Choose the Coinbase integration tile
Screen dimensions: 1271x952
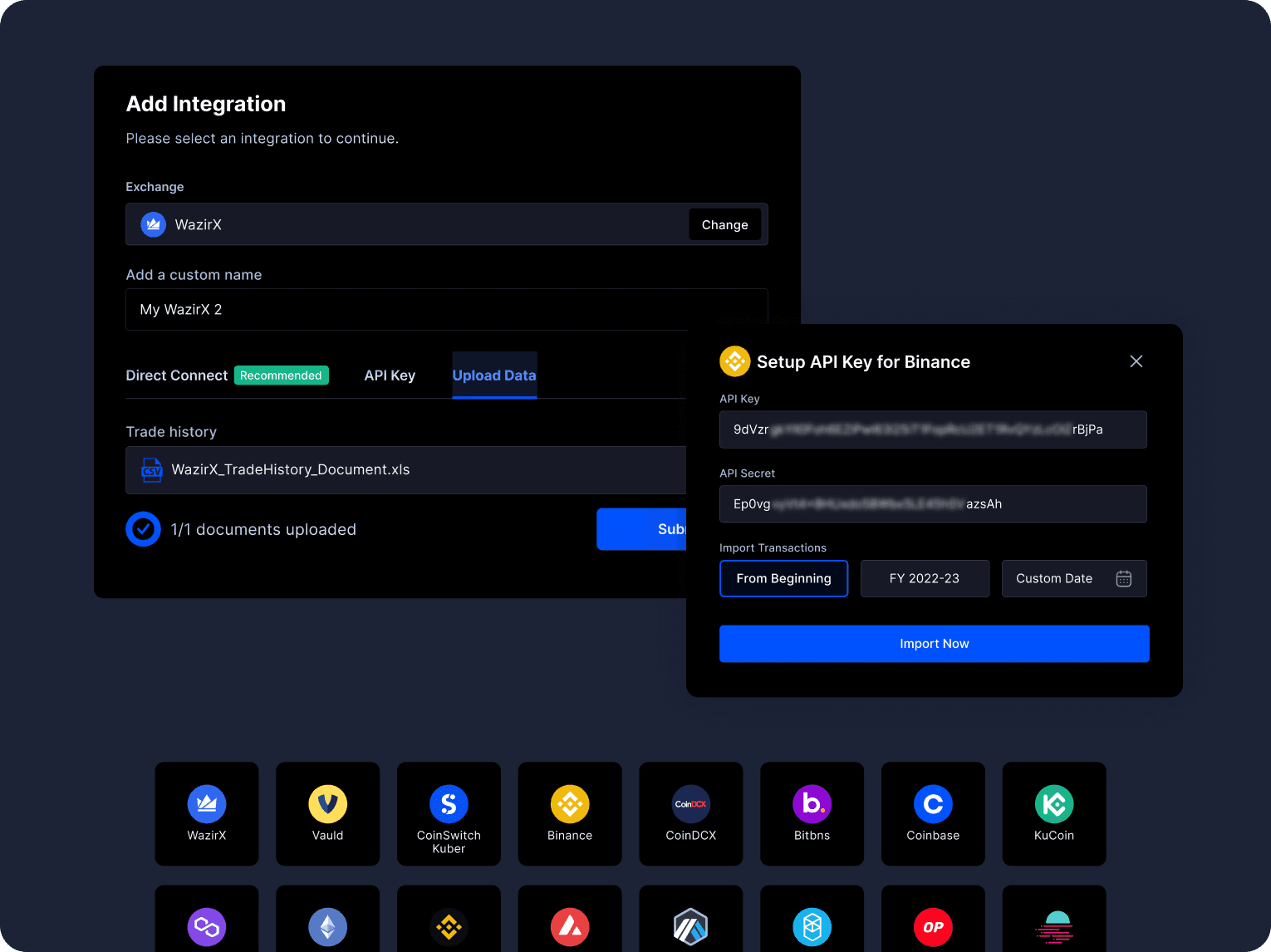(x=933, y=814)
